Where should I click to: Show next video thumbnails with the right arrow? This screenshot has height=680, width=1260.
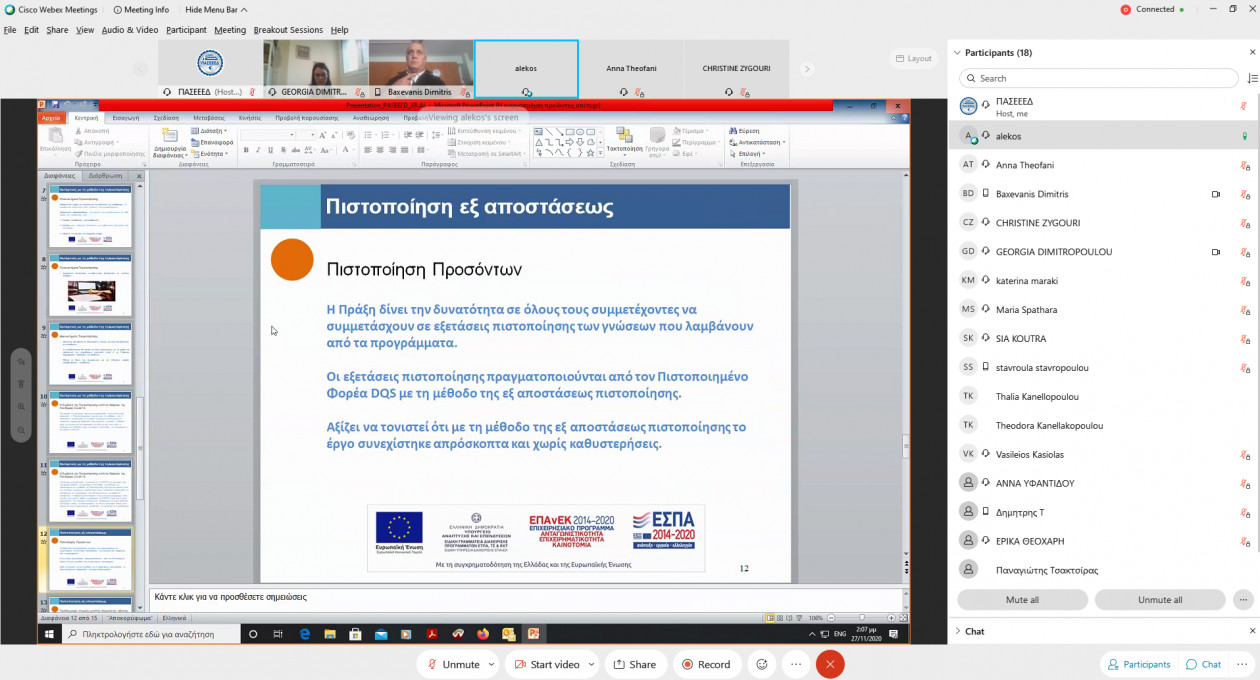tap(807, 69)
